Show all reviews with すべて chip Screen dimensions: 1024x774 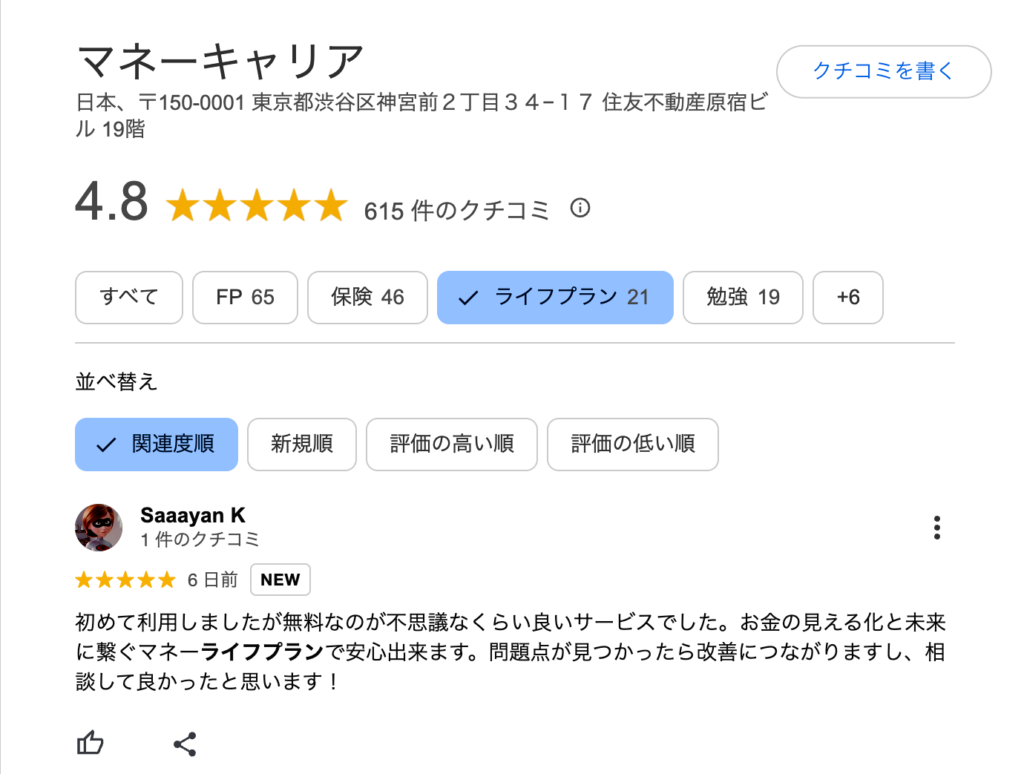pyautogui.click(x=129, y=297)
